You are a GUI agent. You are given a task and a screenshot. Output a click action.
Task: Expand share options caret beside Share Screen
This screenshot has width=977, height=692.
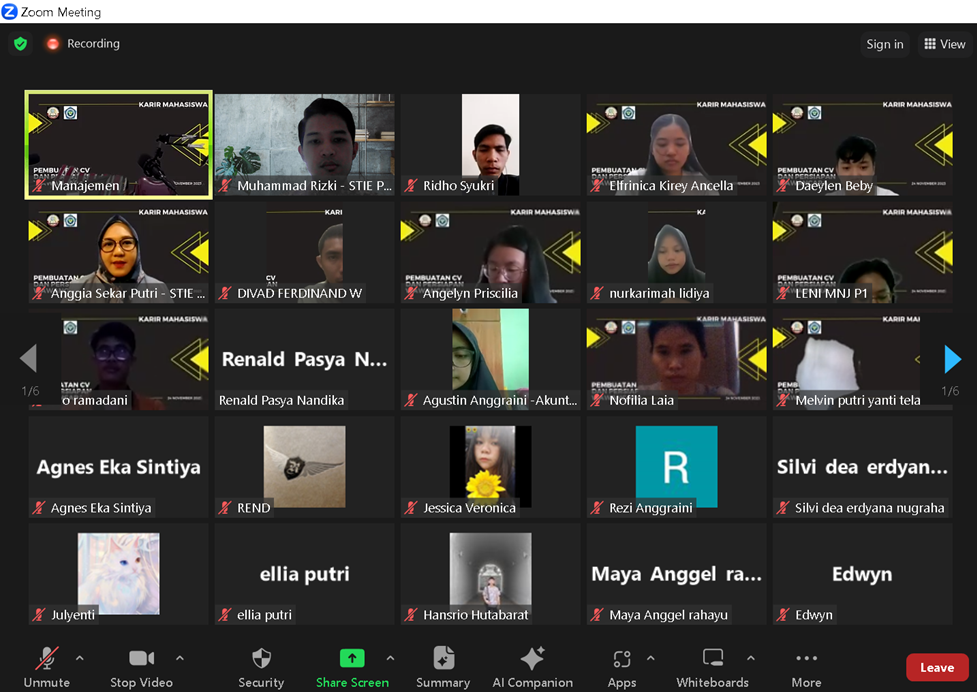pyautogui.click(x=390, y=658)
